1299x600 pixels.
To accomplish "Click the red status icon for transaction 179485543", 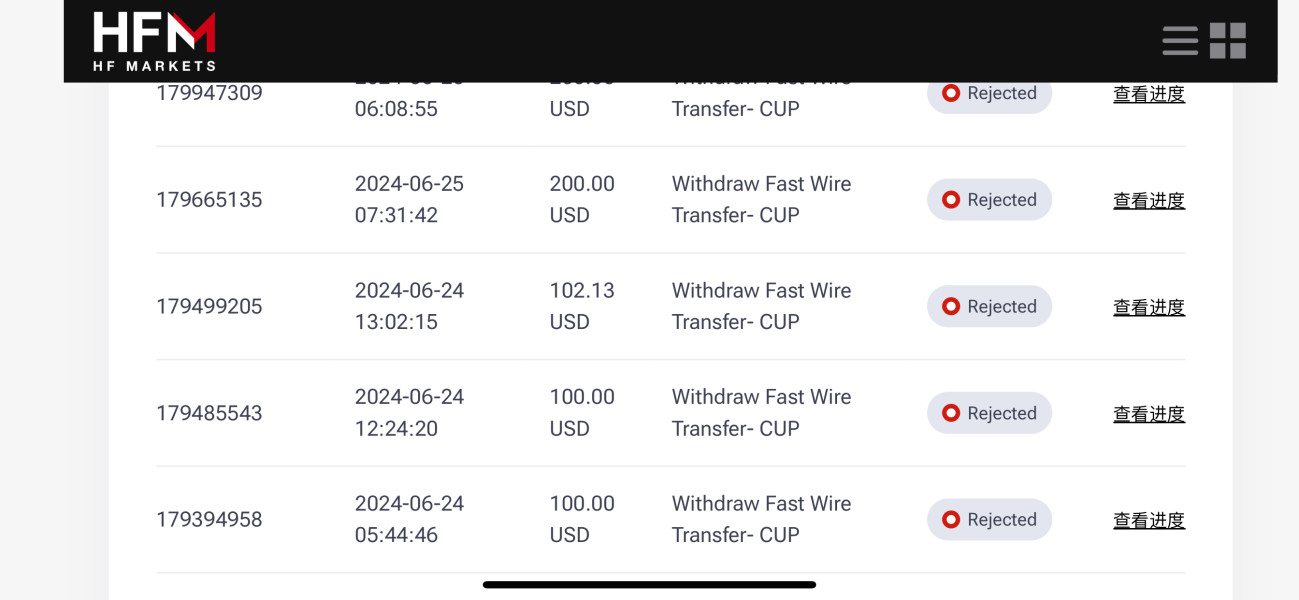I will (x=951, y=413).
